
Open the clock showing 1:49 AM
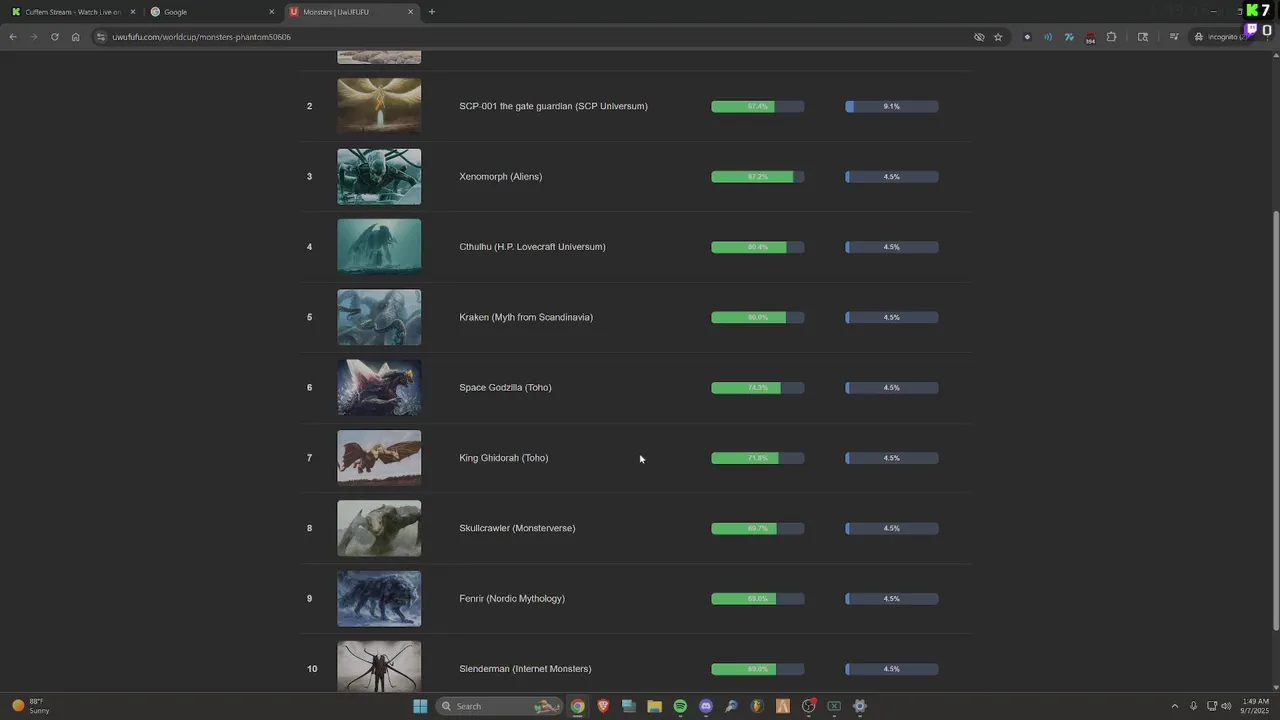1255,706
